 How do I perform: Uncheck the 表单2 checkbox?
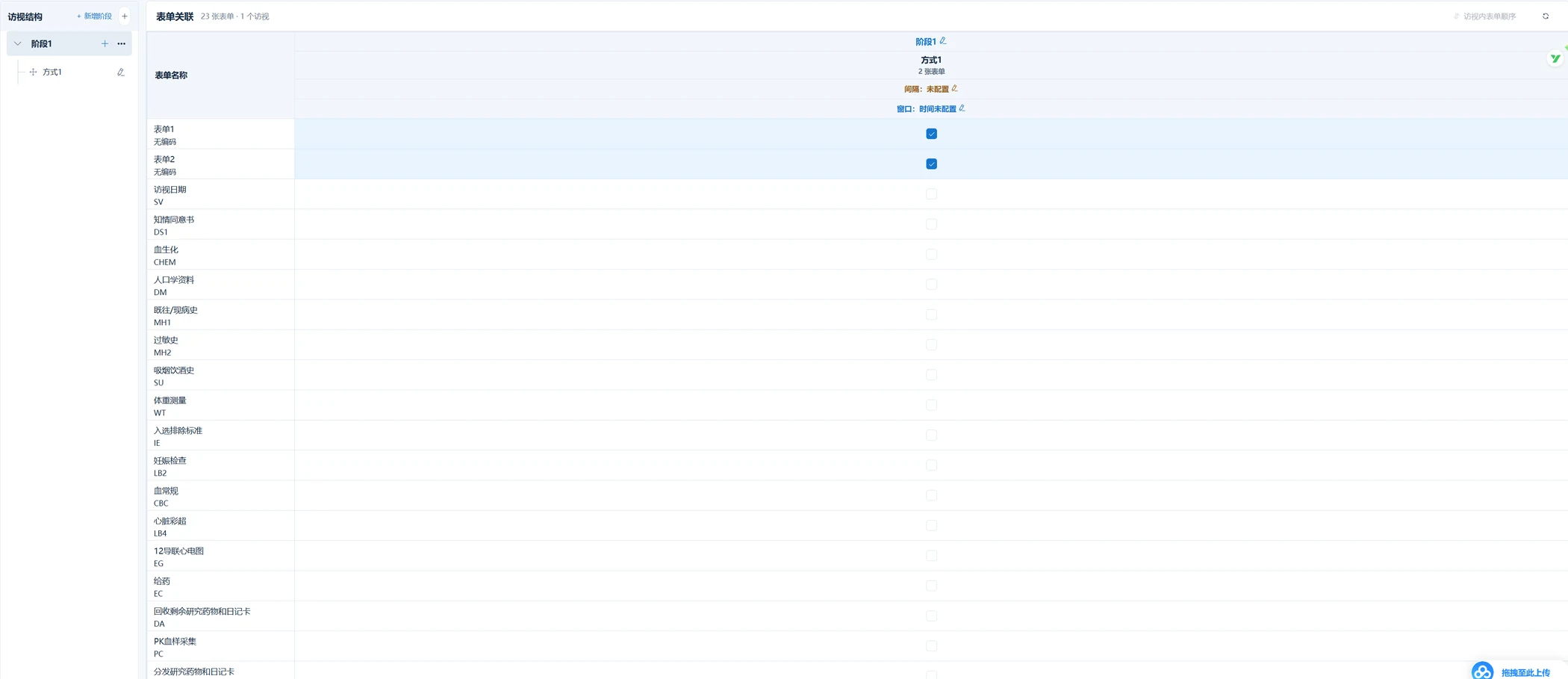point(931,164)
